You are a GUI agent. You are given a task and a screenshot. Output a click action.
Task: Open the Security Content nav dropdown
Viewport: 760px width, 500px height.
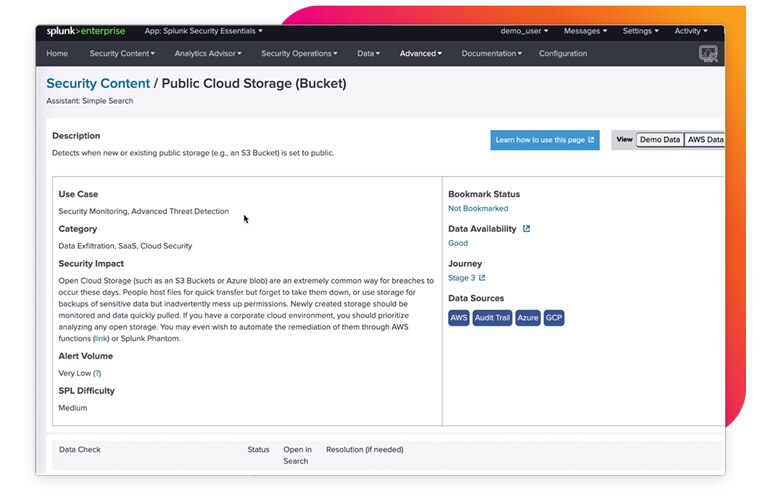[122, 54]
